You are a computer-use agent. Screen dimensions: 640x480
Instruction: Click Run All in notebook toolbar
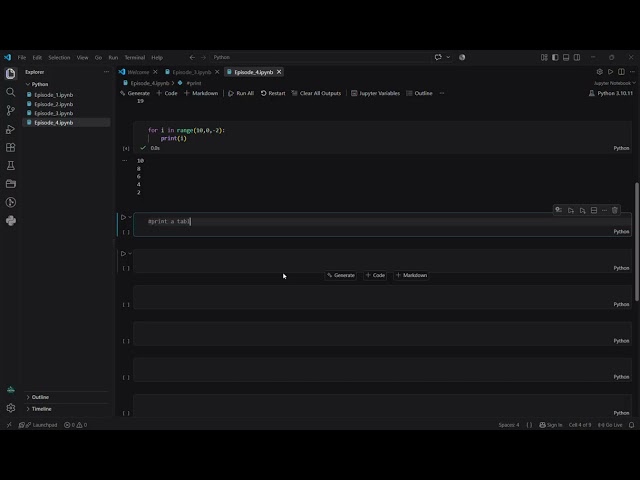click(x=241, y=93)
